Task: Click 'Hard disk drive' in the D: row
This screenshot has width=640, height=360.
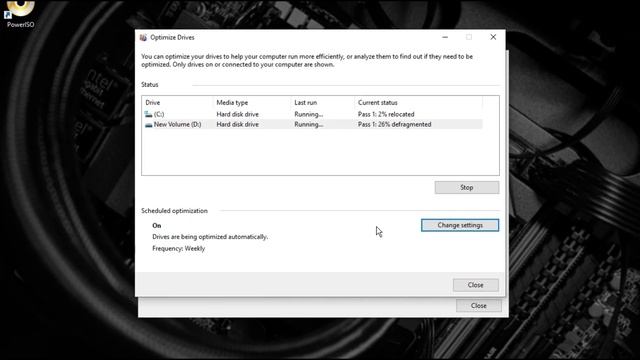Action: [237, 124]
